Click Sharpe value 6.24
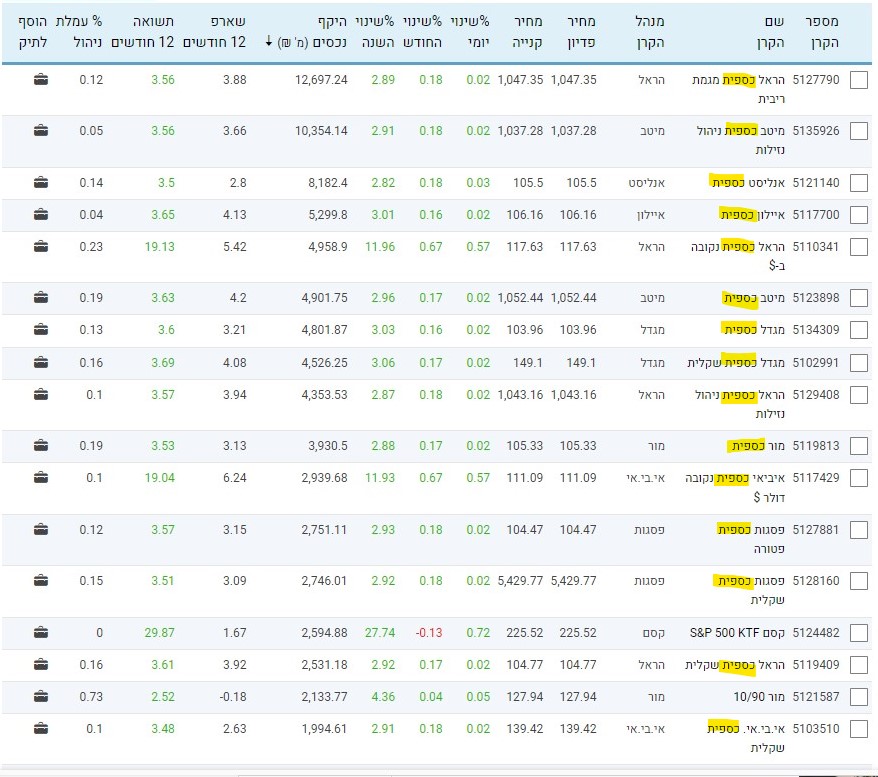878x777 pixels. coord(235,478)
